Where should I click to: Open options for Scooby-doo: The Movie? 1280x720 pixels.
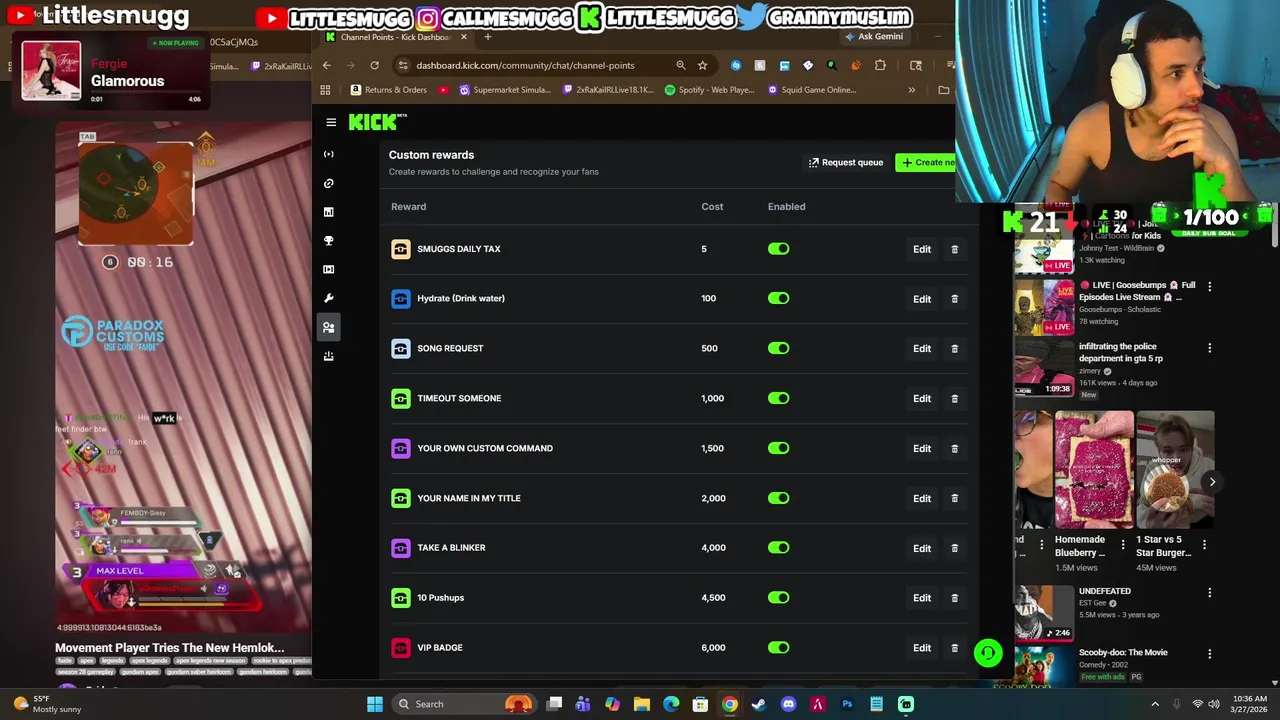(x=1209, y=654)
